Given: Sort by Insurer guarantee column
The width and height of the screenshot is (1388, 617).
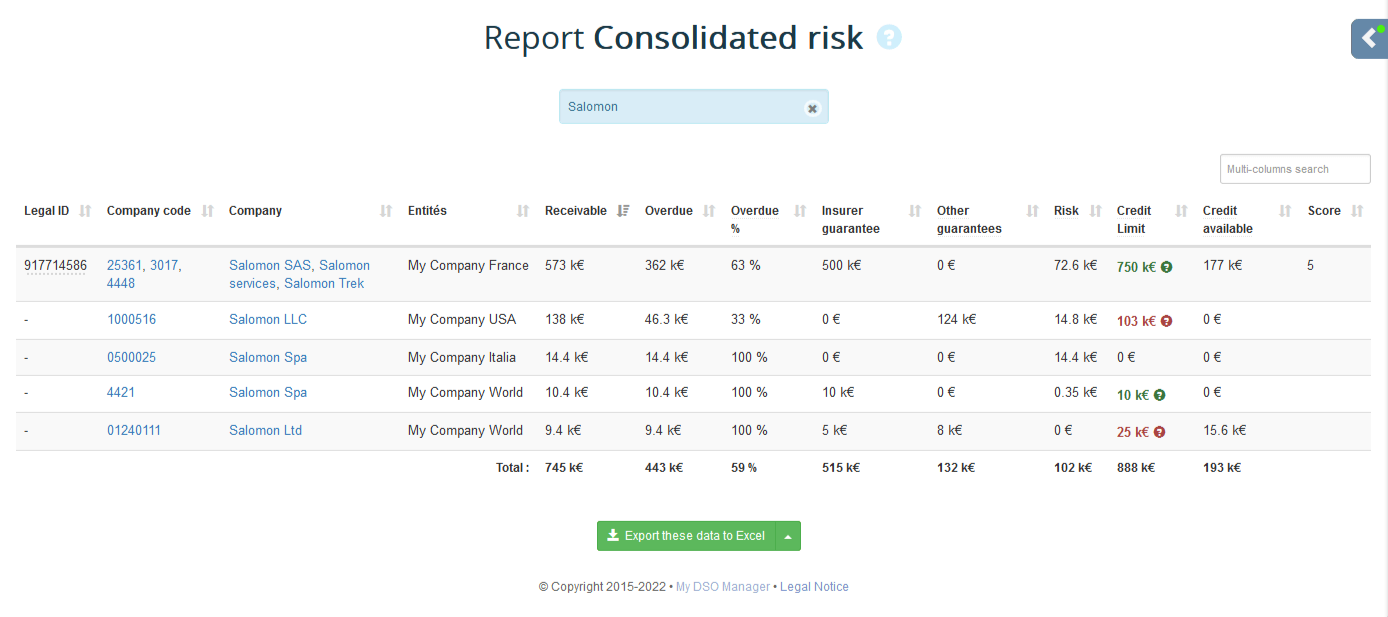Looking at the screenshot, I should tap(915, 211).
